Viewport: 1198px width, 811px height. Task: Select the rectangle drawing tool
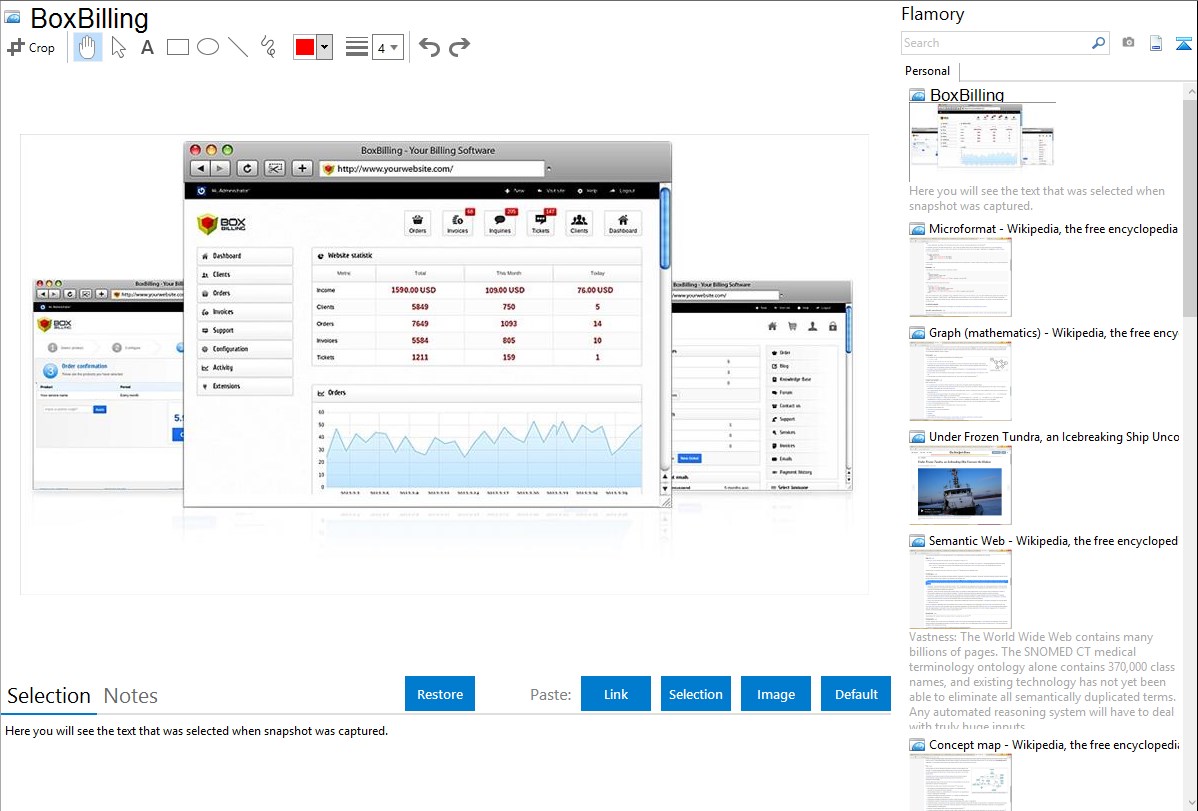click(177, 47)
